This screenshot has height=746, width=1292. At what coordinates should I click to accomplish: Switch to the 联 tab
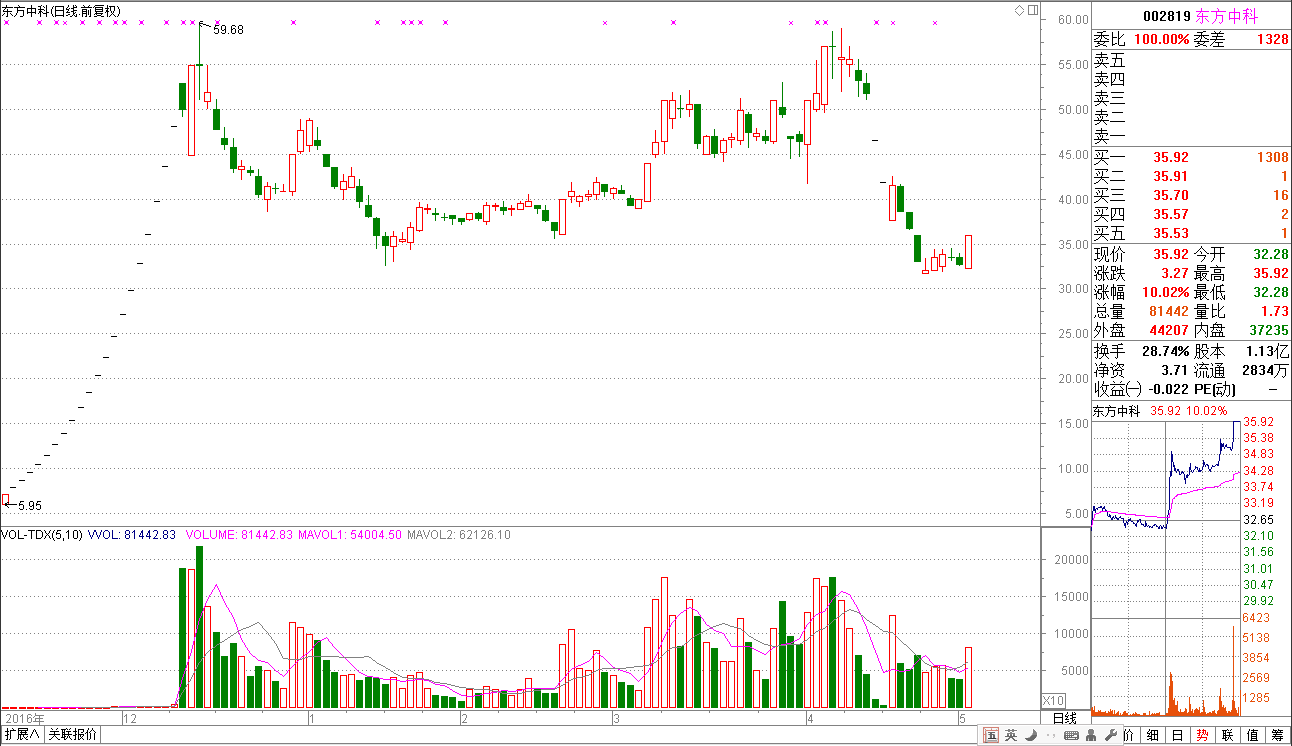pos(1228,735)
